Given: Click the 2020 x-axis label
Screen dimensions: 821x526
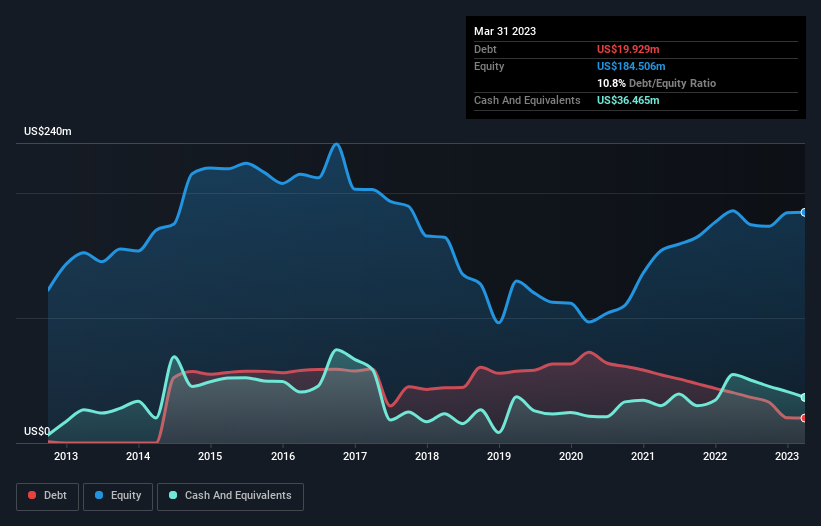Looking at the screenshot, I should click(571, 456).
